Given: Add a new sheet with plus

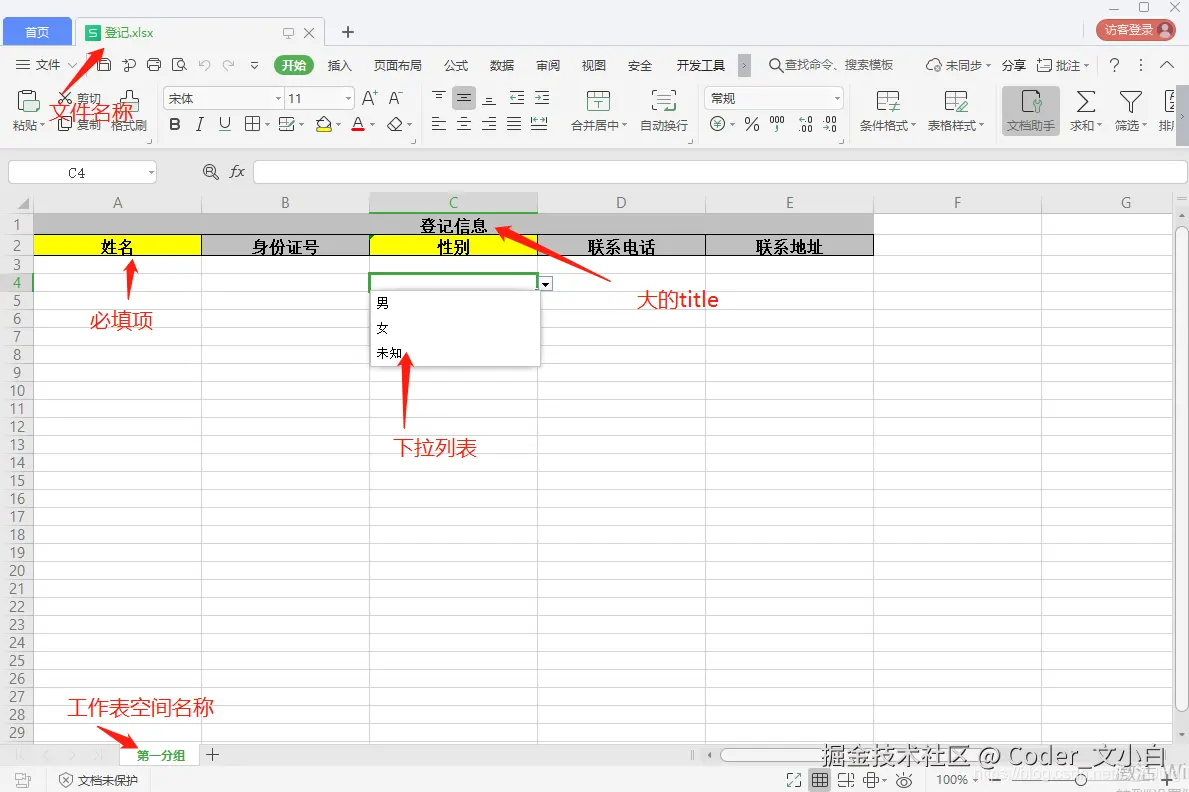Looking at the screenshot, I should click(212, 755).
